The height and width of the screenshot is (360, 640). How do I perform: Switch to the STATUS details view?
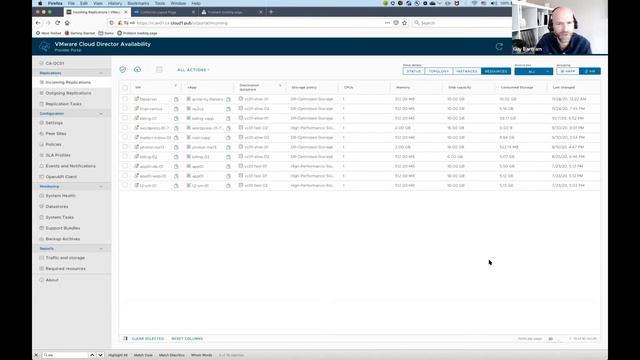coord(413,71)
